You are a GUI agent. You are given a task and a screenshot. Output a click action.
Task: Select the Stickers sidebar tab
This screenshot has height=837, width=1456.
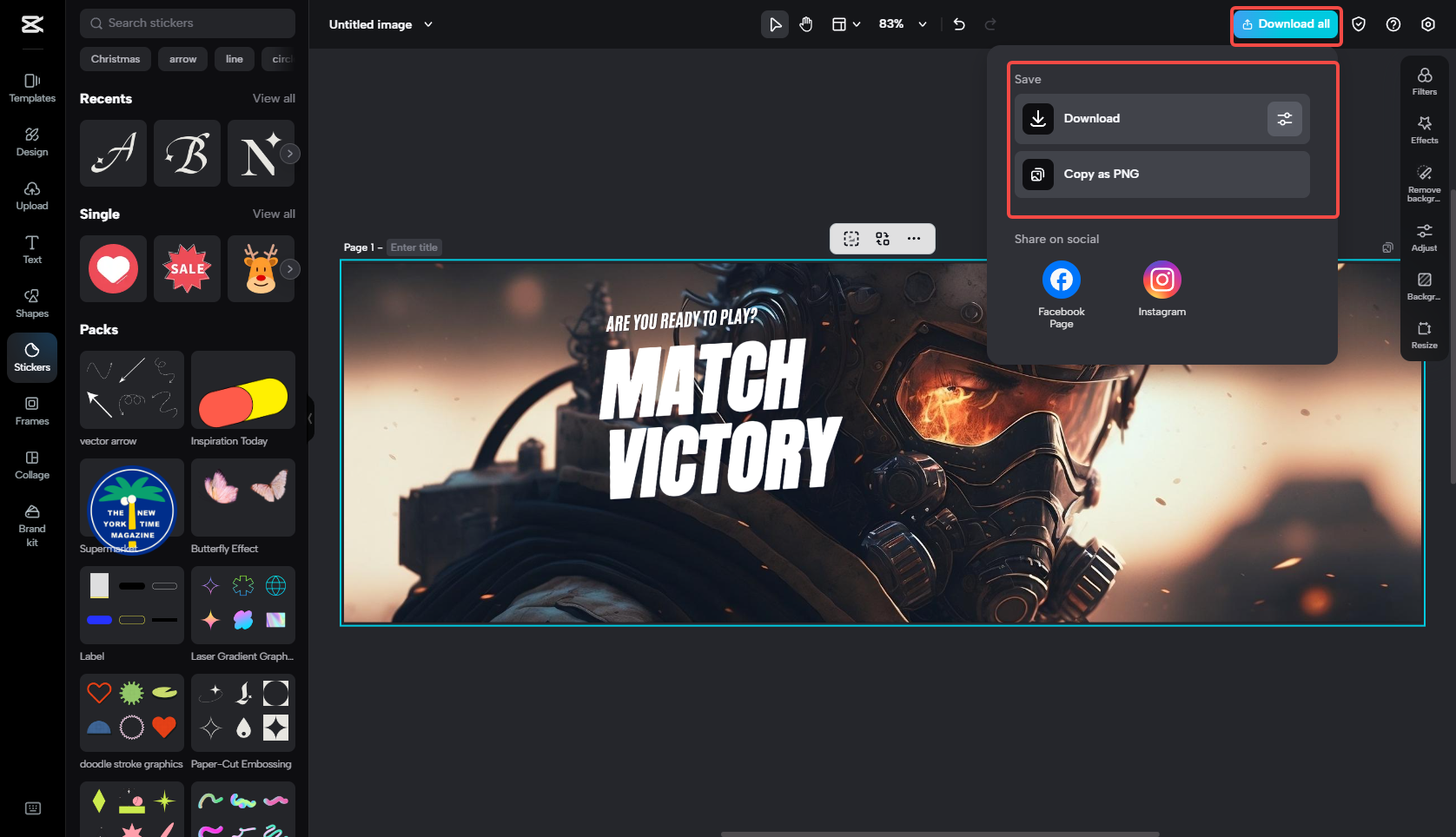click(32, 357)
